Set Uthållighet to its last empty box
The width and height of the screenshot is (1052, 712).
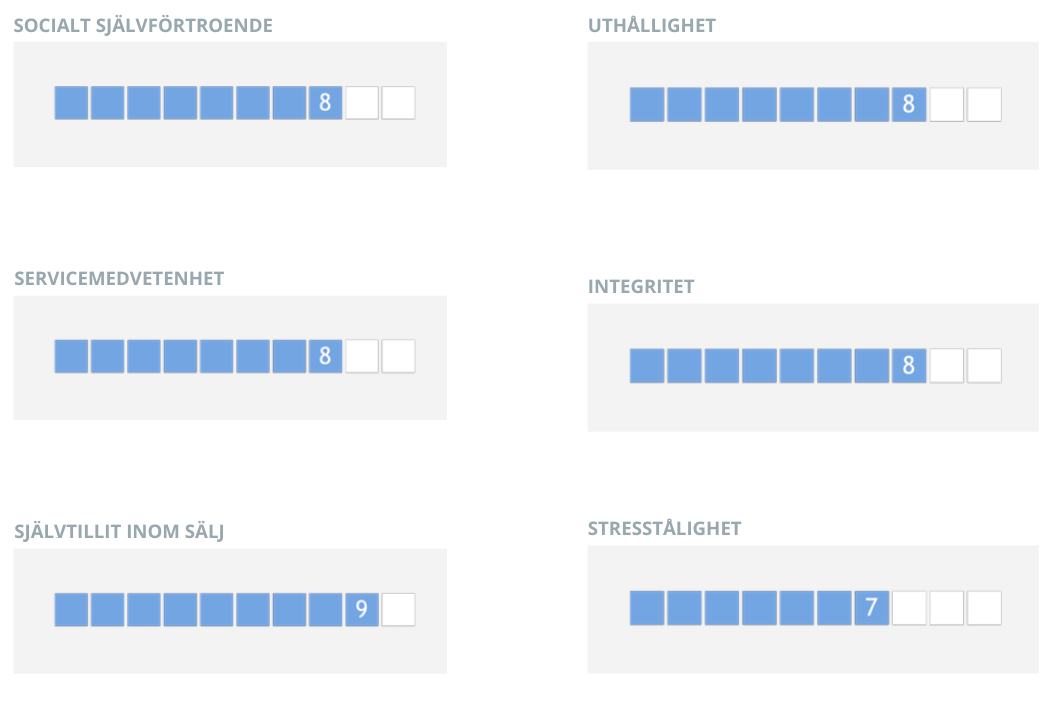click(984, 105)
